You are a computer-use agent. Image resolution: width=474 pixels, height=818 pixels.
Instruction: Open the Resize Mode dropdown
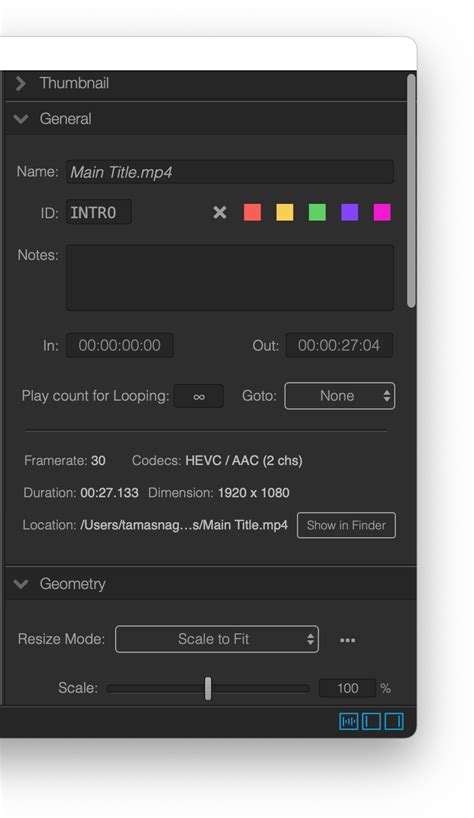coord(217,639)
